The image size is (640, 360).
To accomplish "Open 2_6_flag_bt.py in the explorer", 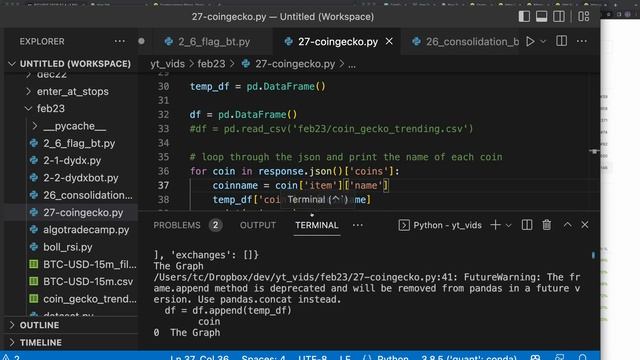I will [x=79, y=143].
